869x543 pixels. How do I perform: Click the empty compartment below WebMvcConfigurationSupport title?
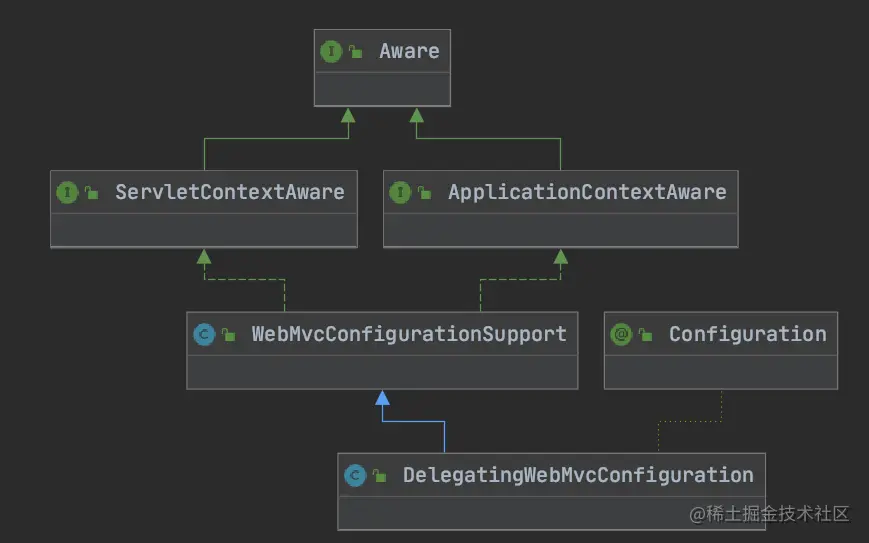[382, 372]
